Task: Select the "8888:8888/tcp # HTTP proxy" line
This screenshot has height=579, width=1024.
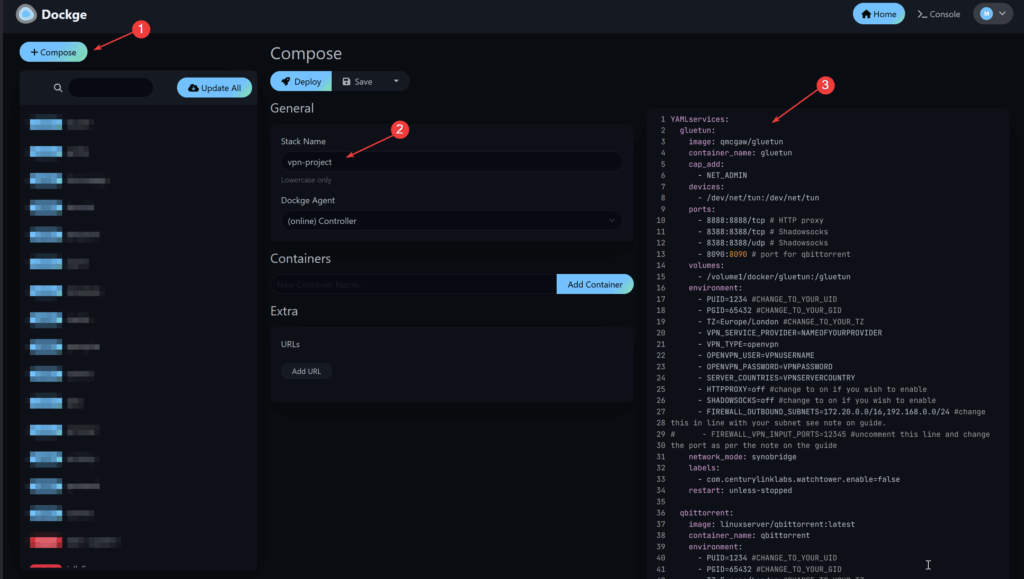Action: [760, 221]
